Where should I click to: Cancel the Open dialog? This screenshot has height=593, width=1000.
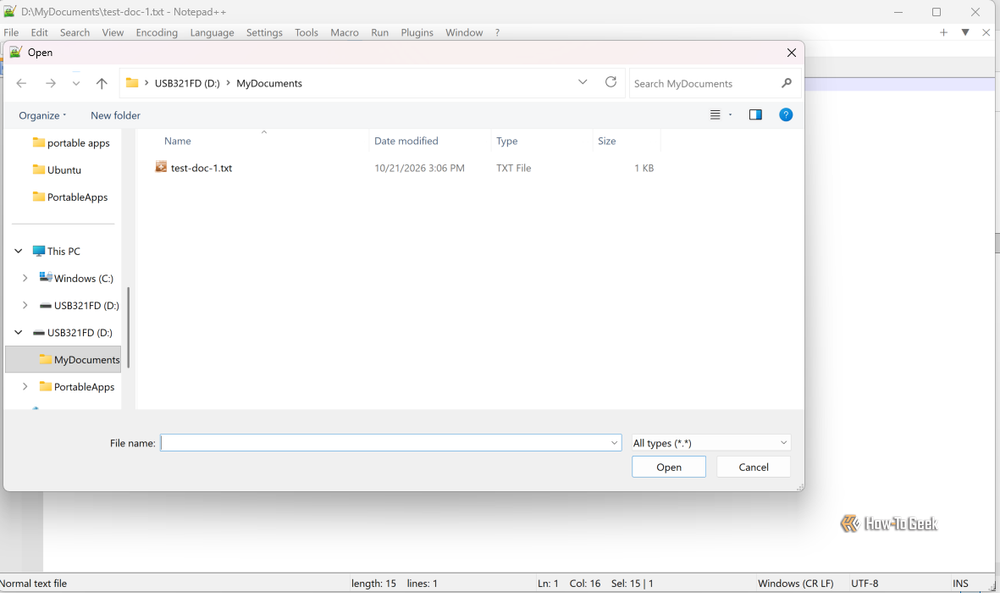coord(753,467)
